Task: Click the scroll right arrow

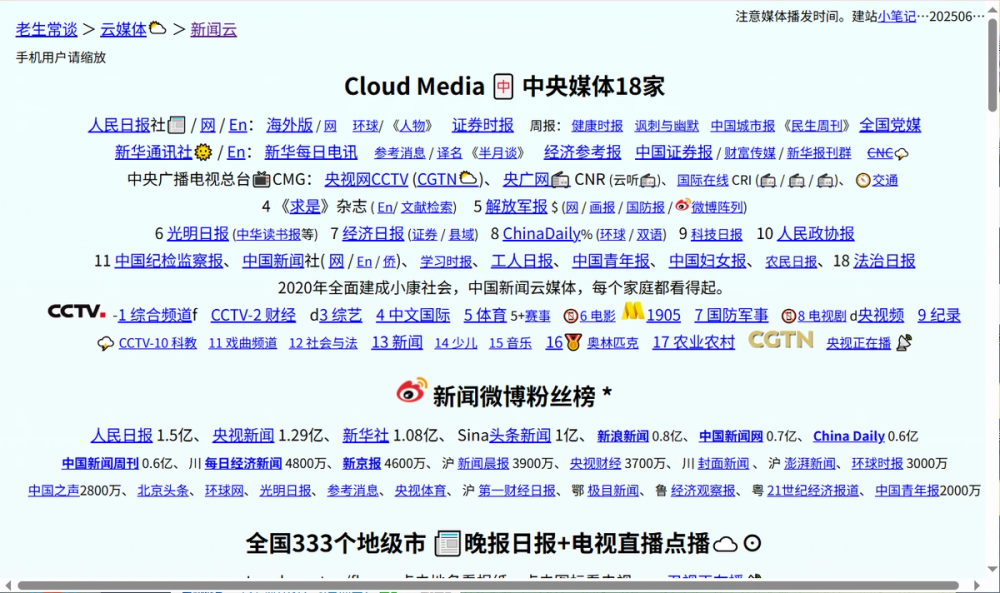Action: [976, 585]
